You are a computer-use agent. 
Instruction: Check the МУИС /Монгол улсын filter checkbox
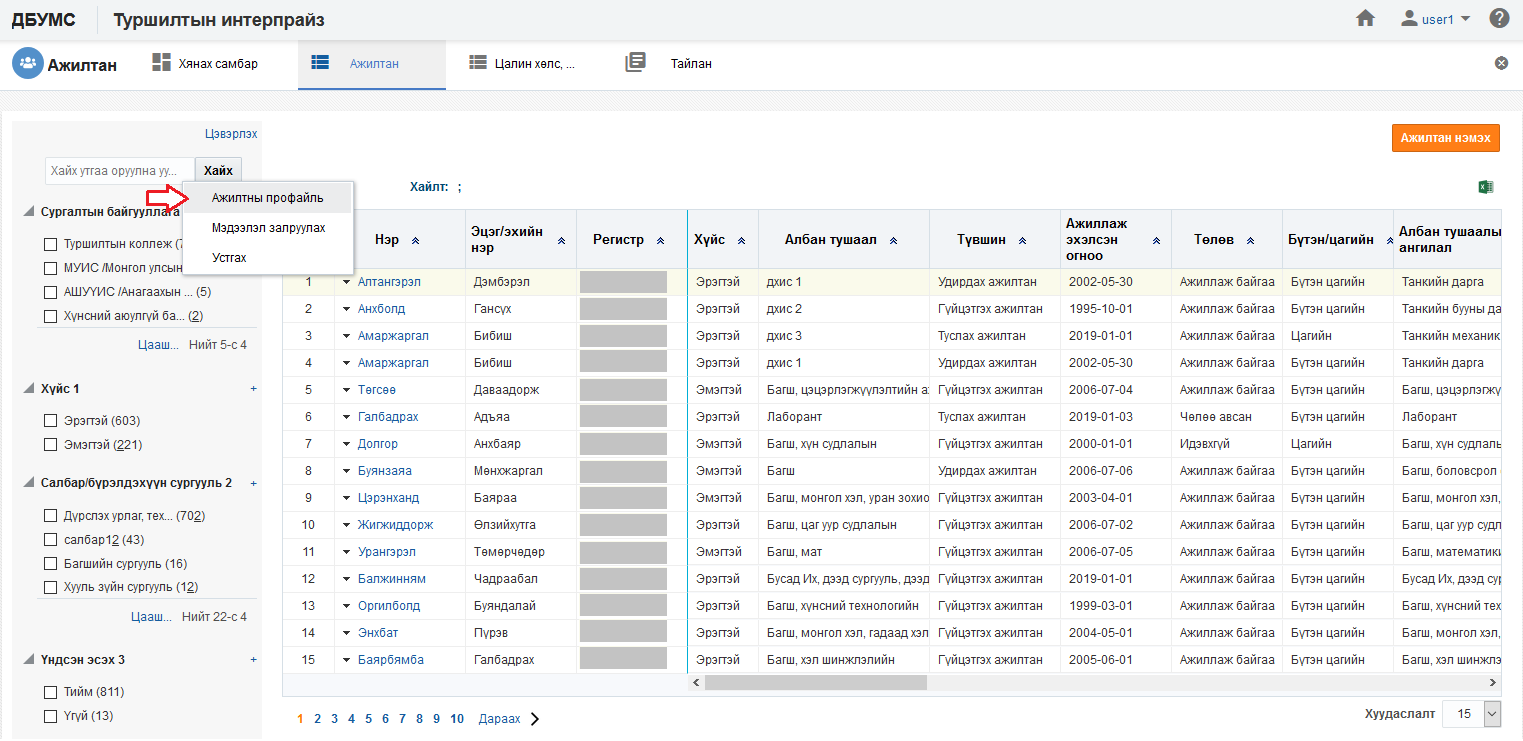50,268
